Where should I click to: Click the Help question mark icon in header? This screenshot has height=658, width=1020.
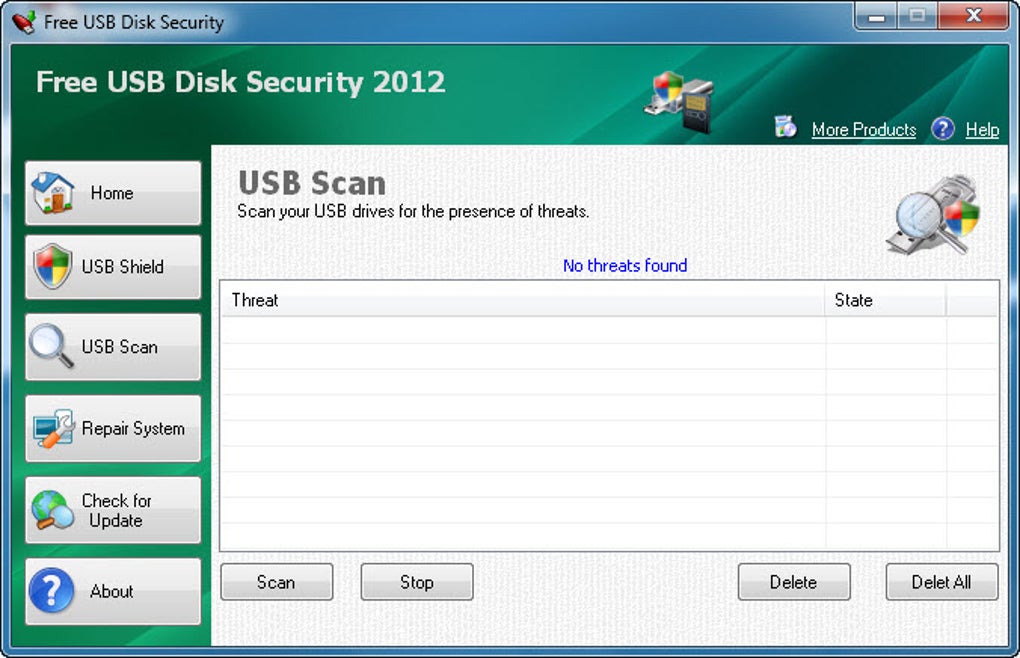pos(943,129)
